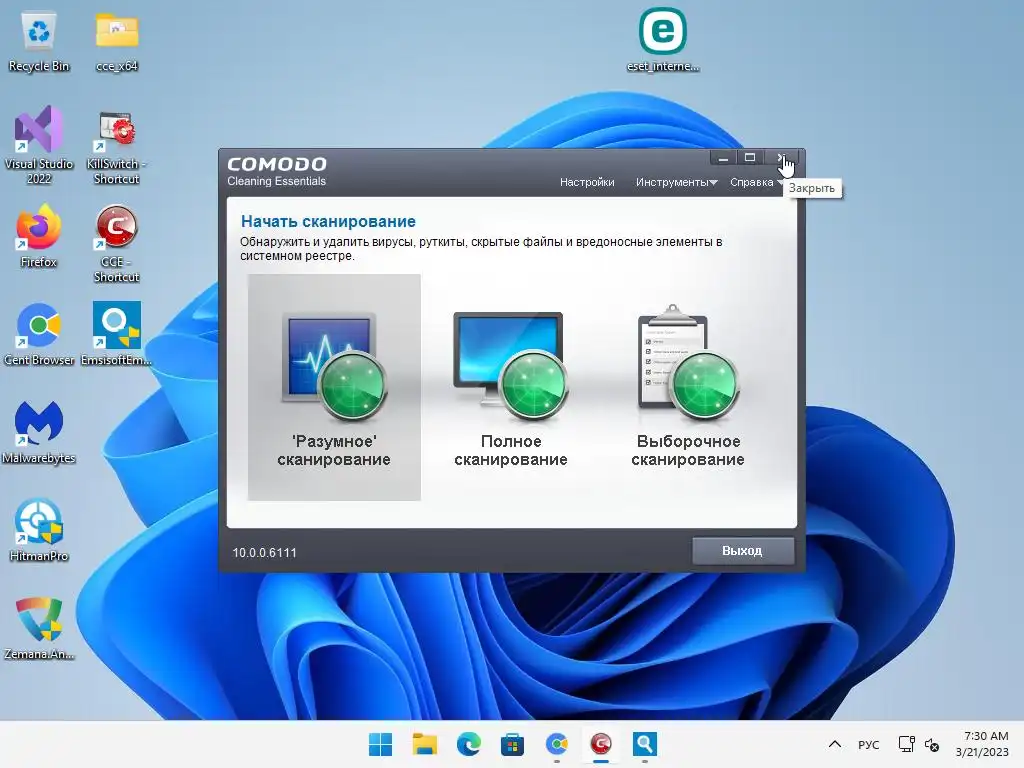Show hidden tray icons chevron
This screenshot has height=768, width=1024.
[835, 744]
